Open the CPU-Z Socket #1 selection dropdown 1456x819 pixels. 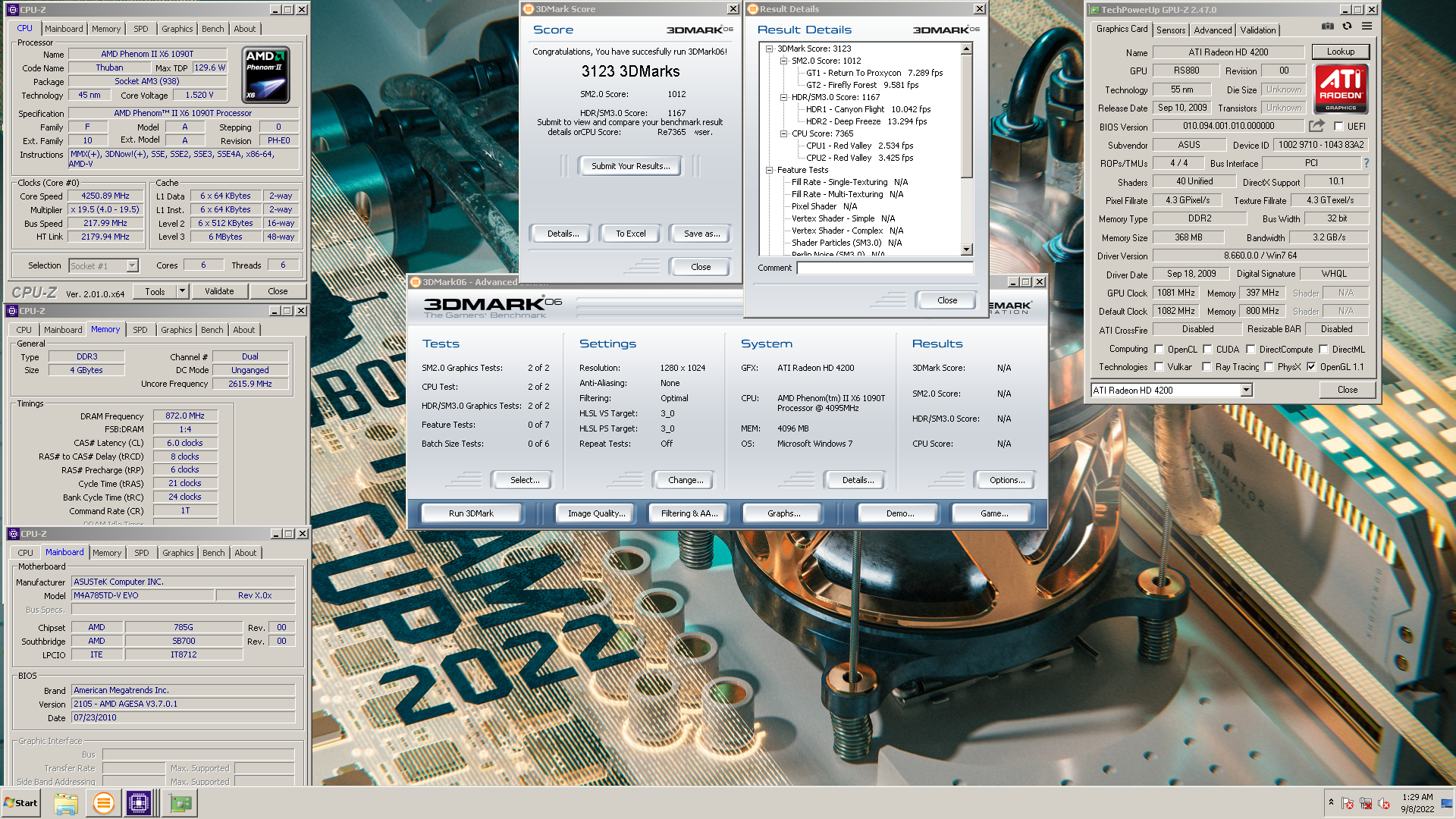tap(132, 266)
